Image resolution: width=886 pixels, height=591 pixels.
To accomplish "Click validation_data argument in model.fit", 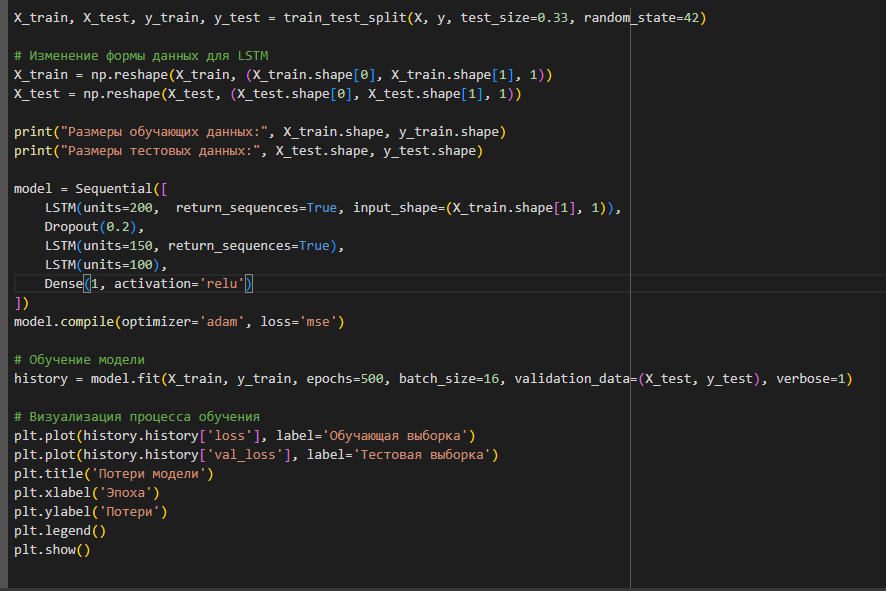I will 637,379.
